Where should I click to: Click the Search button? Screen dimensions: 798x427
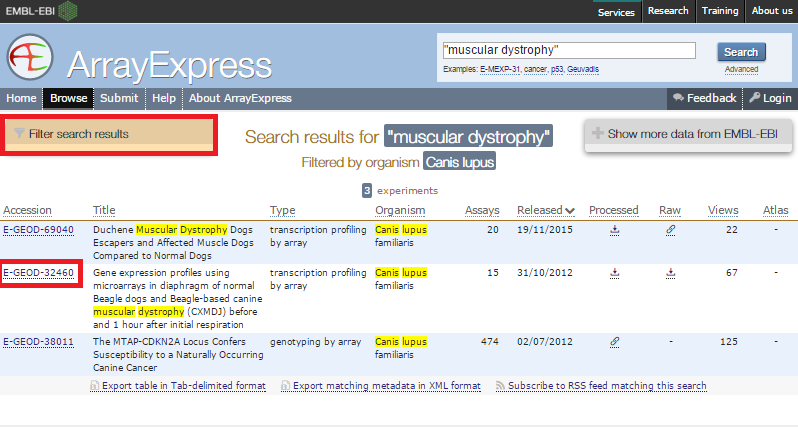click(x=741, y=52)
